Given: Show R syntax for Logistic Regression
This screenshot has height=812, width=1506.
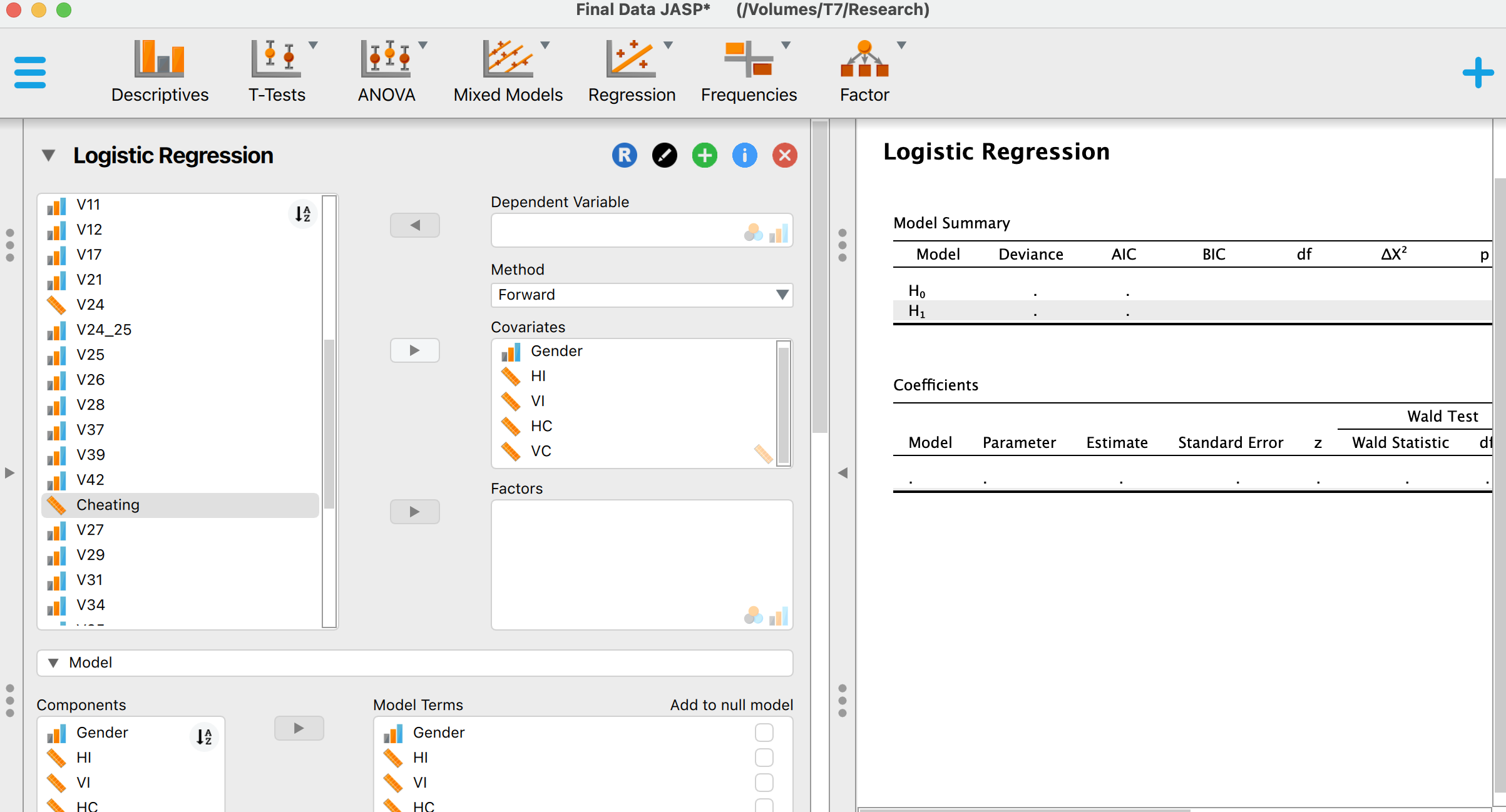Looking at the screenshot, I should 624,155.
